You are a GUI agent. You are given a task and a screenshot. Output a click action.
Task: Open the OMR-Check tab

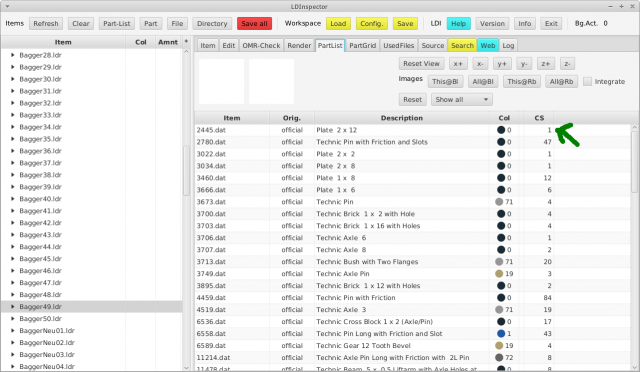261,45
